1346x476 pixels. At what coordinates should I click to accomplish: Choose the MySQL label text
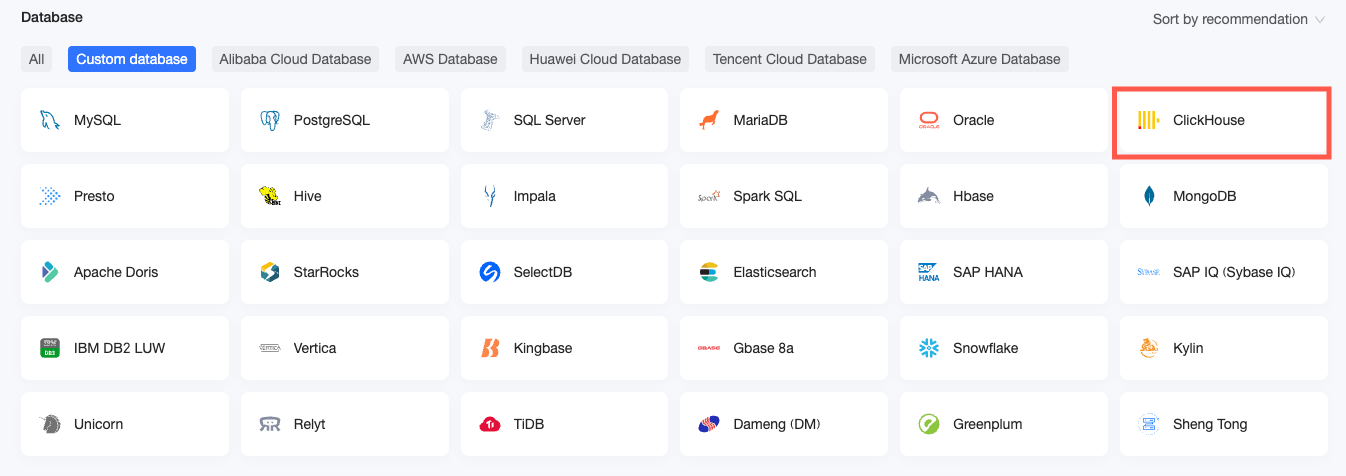(x=97, y=120)
